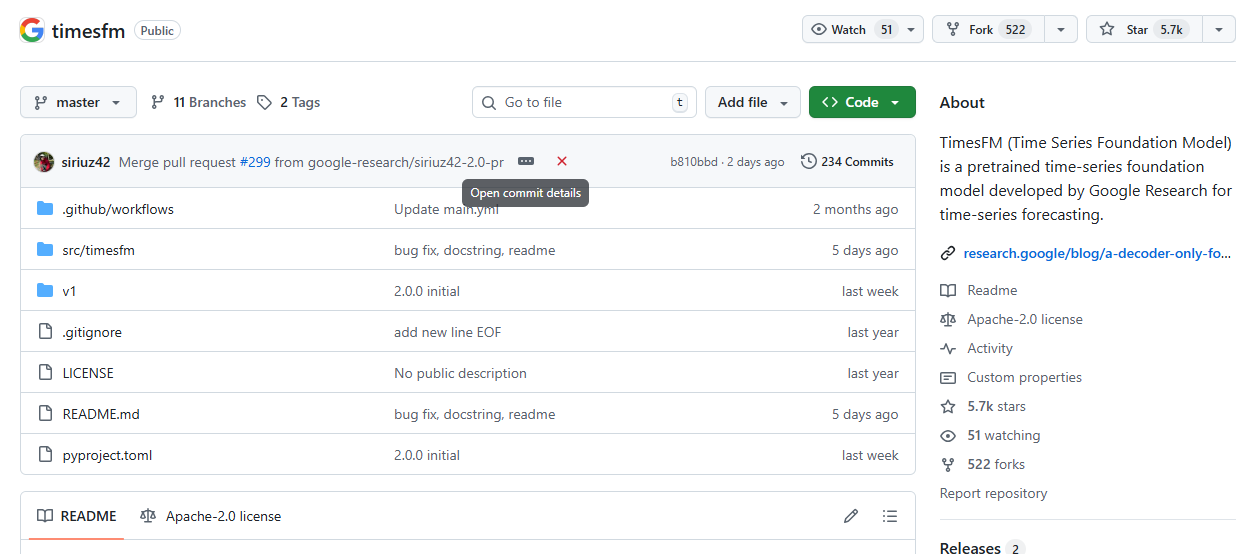1244x554 pixels.
Task: Click the pyproject.toml file icon
Action: [x=45, y=455]
